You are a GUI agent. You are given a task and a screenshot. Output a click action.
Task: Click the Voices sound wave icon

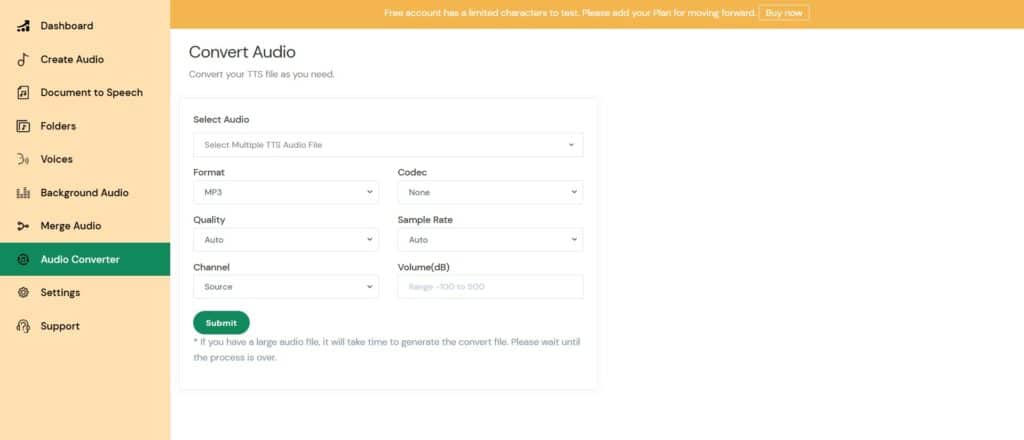click(23, 159)
